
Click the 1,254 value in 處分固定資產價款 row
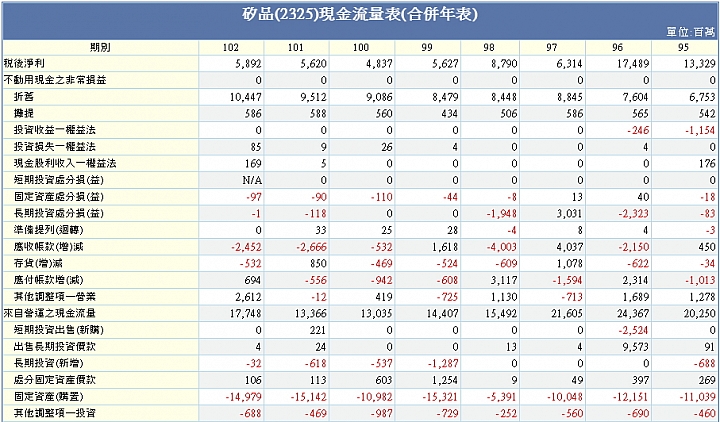pyautogui.click(x=444, y=380)
